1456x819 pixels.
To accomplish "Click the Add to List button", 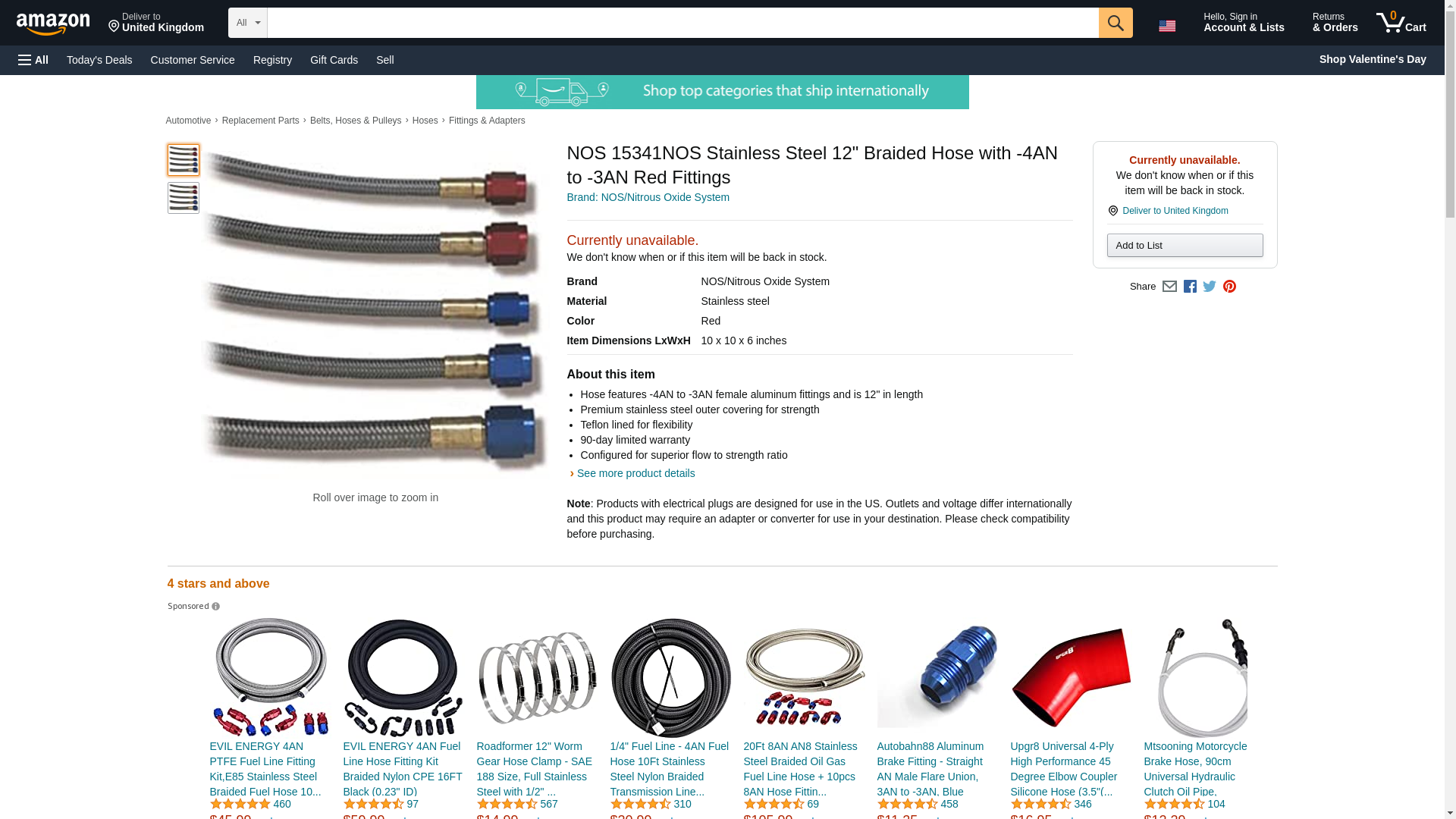I will 1185,246.
